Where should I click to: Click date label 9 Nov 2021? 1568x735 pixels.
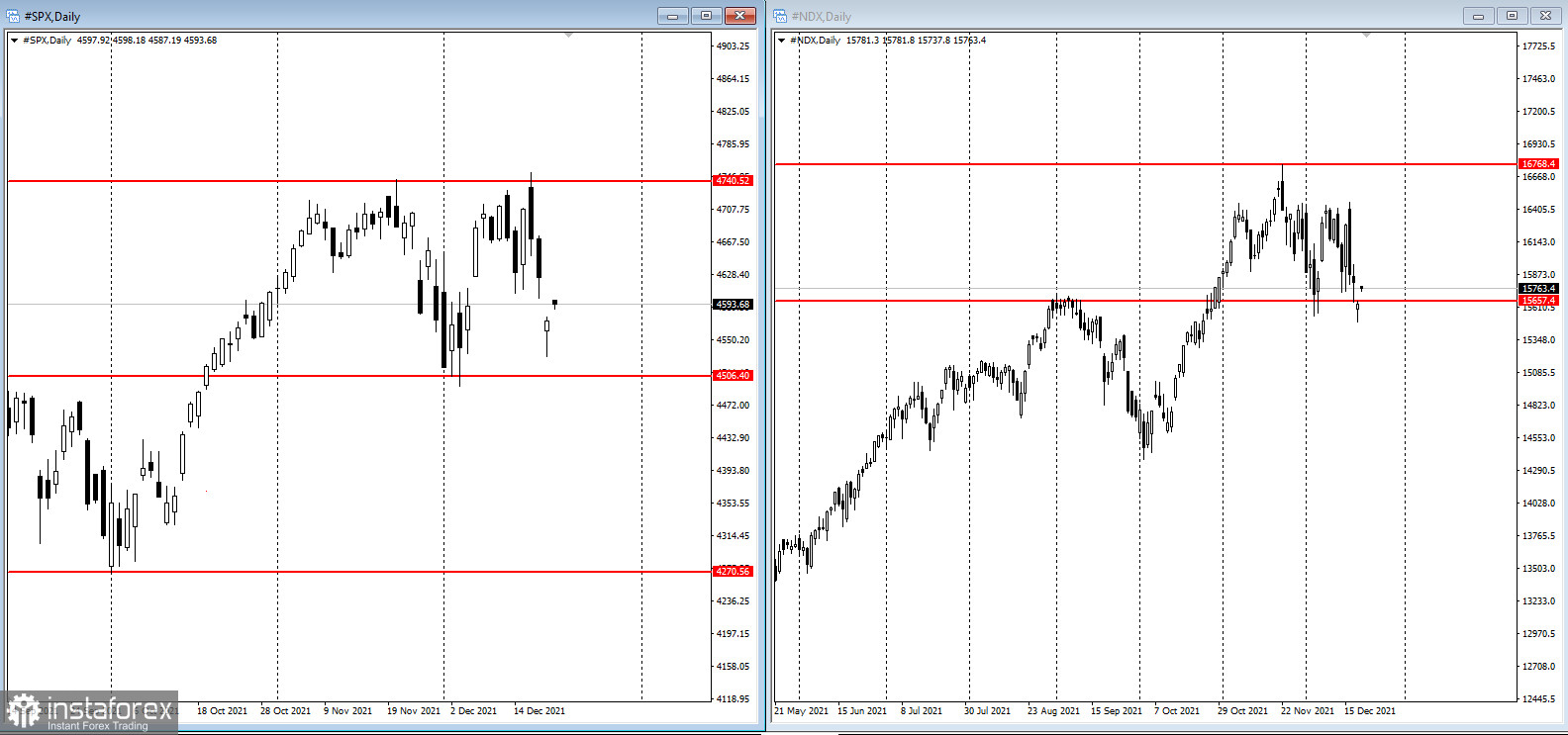347,711
